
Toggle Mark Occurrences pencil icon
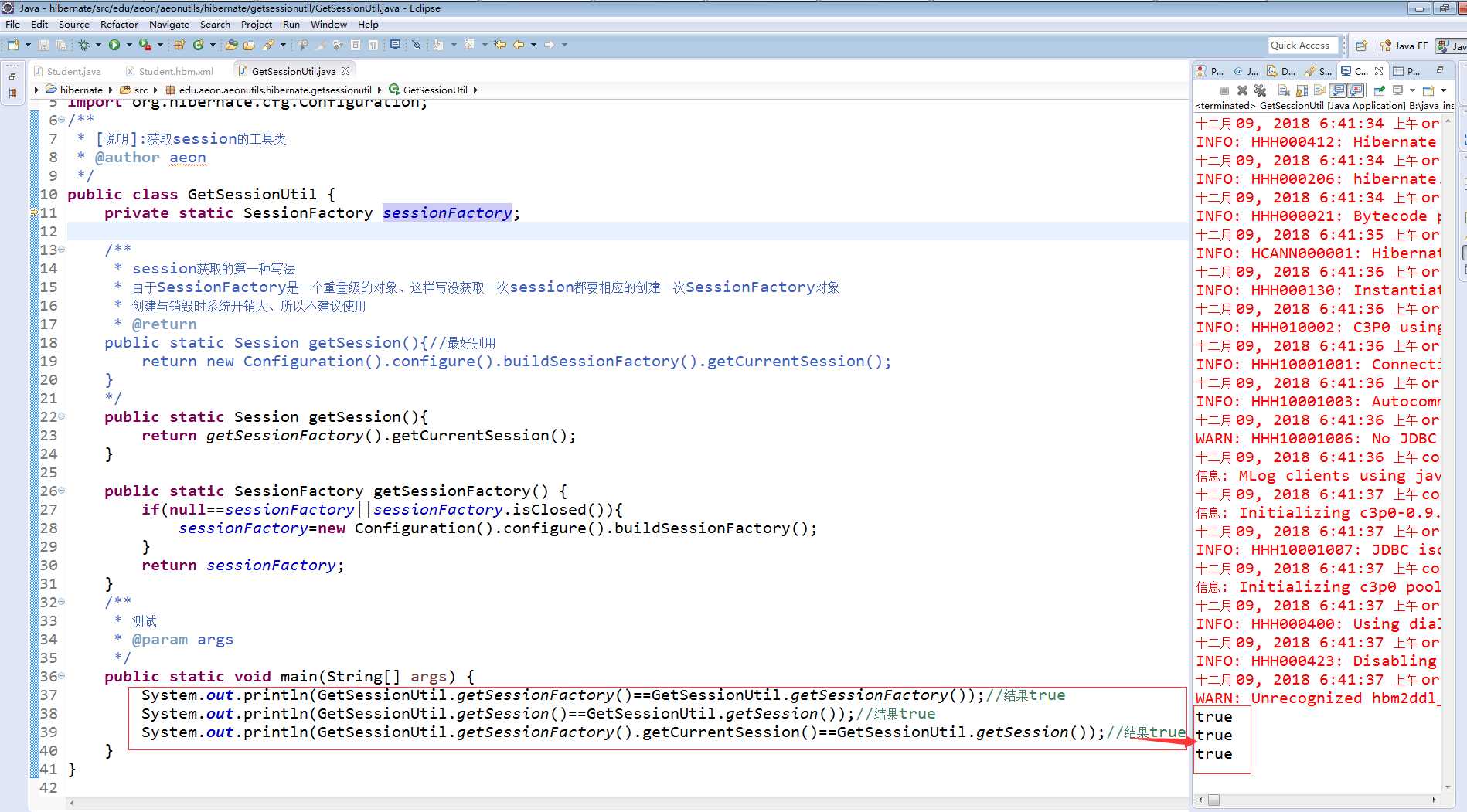point(320,45)
